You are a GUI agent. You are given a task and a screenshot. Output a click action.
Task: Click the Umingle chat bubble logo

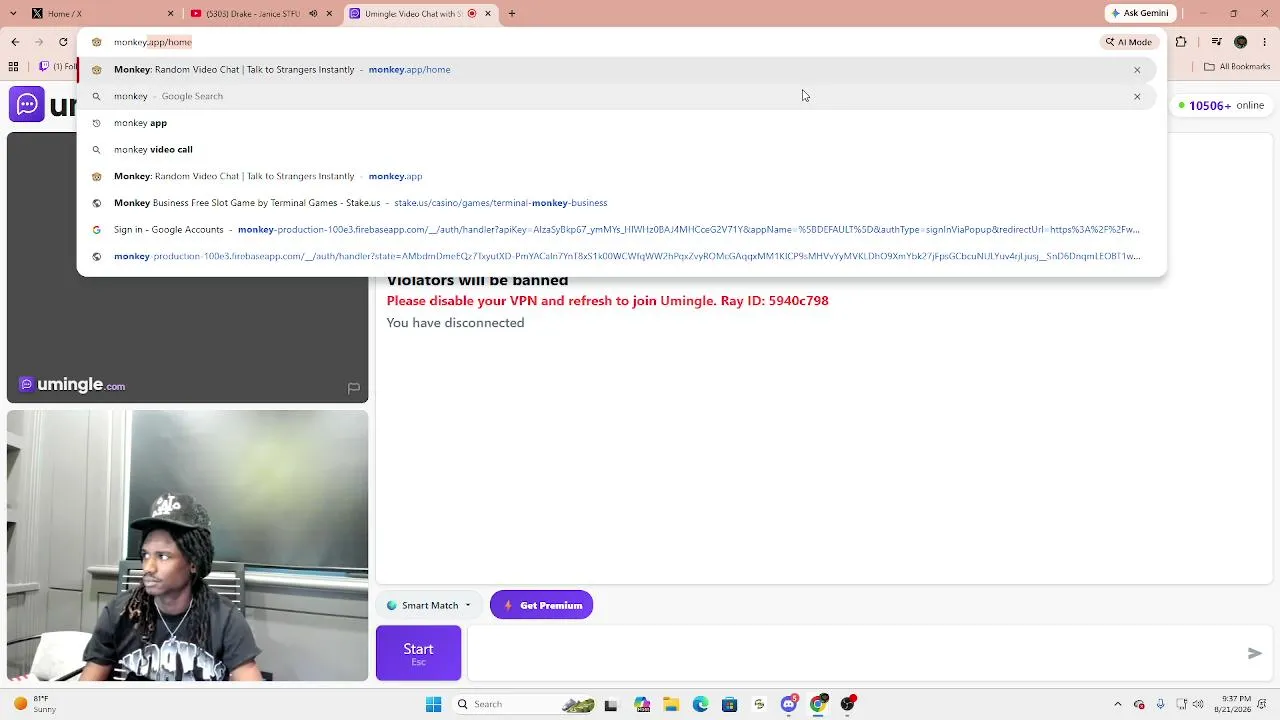coord(27,104)
